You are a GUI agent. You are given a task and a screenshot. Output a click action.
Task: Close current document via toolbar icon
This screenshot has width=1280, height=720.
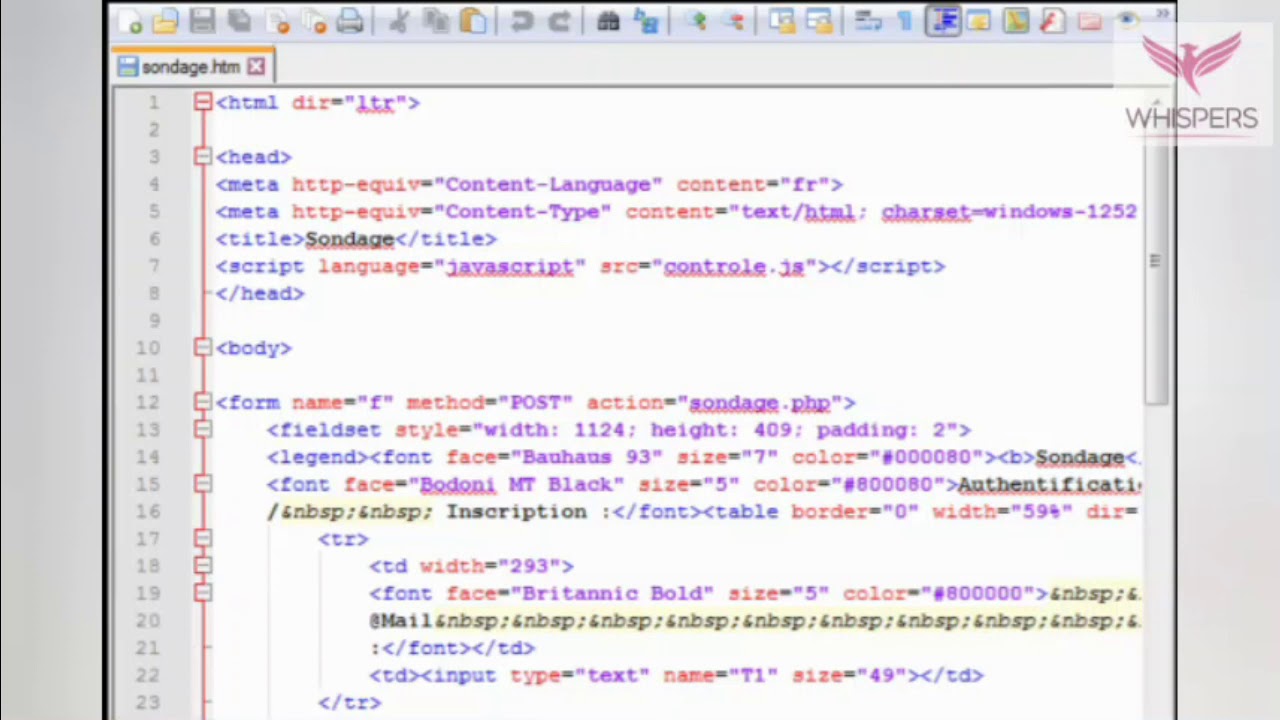277,21
